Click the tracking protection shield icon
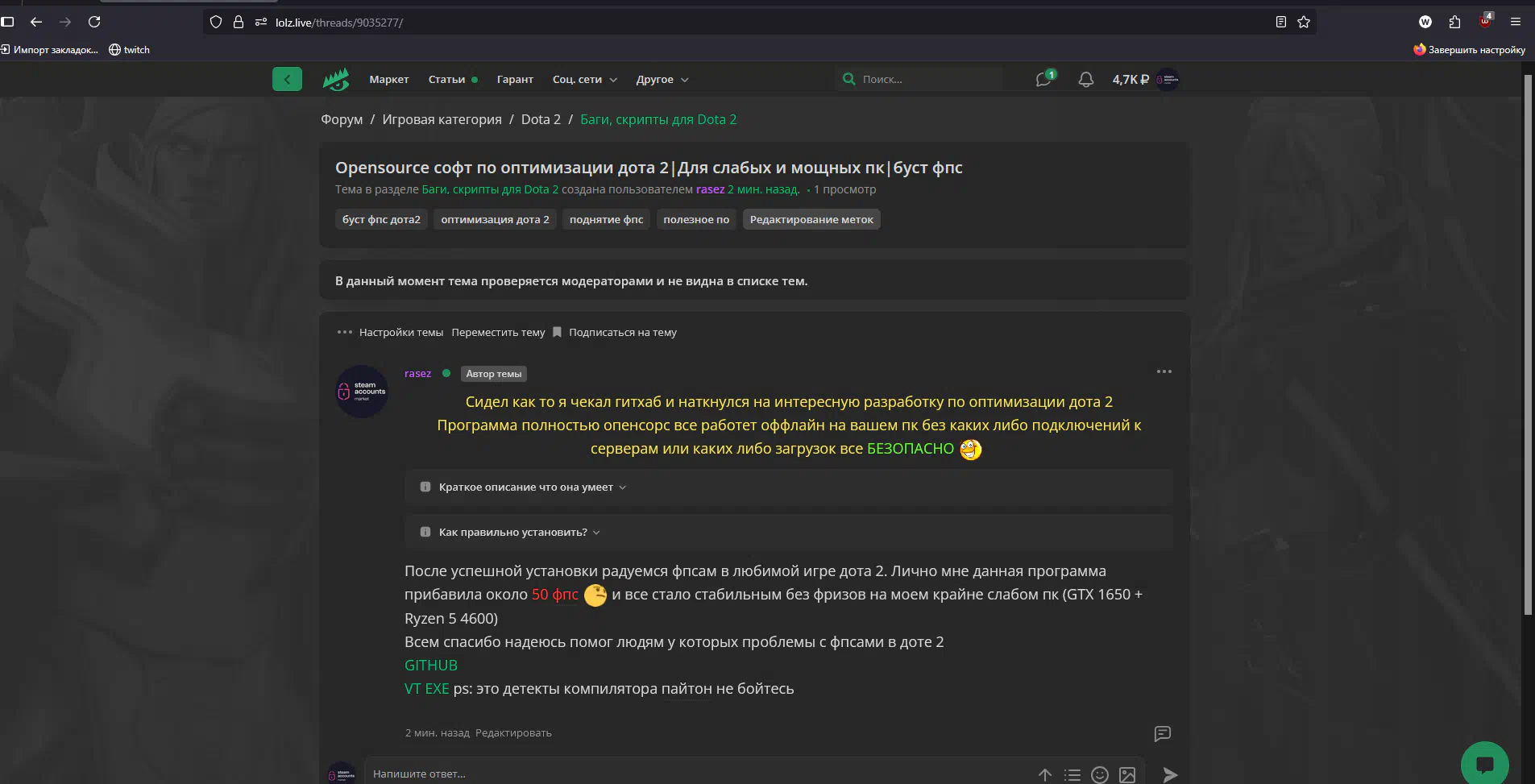Viewport: 1535px width, 784px height. [x=216, y=22]
